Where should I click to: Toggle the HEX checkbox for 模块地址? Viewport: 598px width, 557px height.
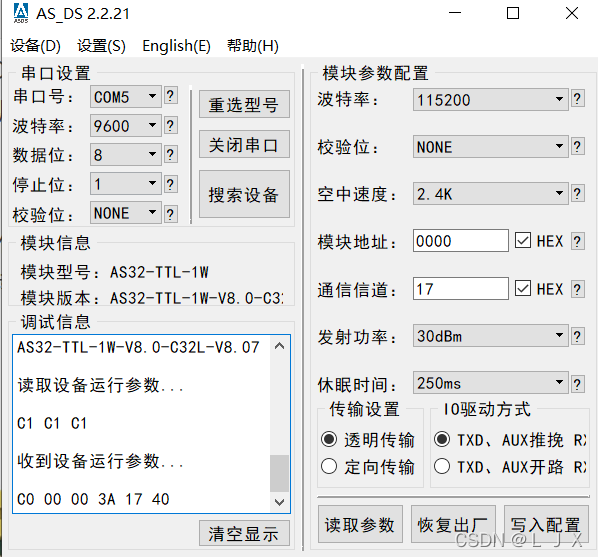[523, 241]
